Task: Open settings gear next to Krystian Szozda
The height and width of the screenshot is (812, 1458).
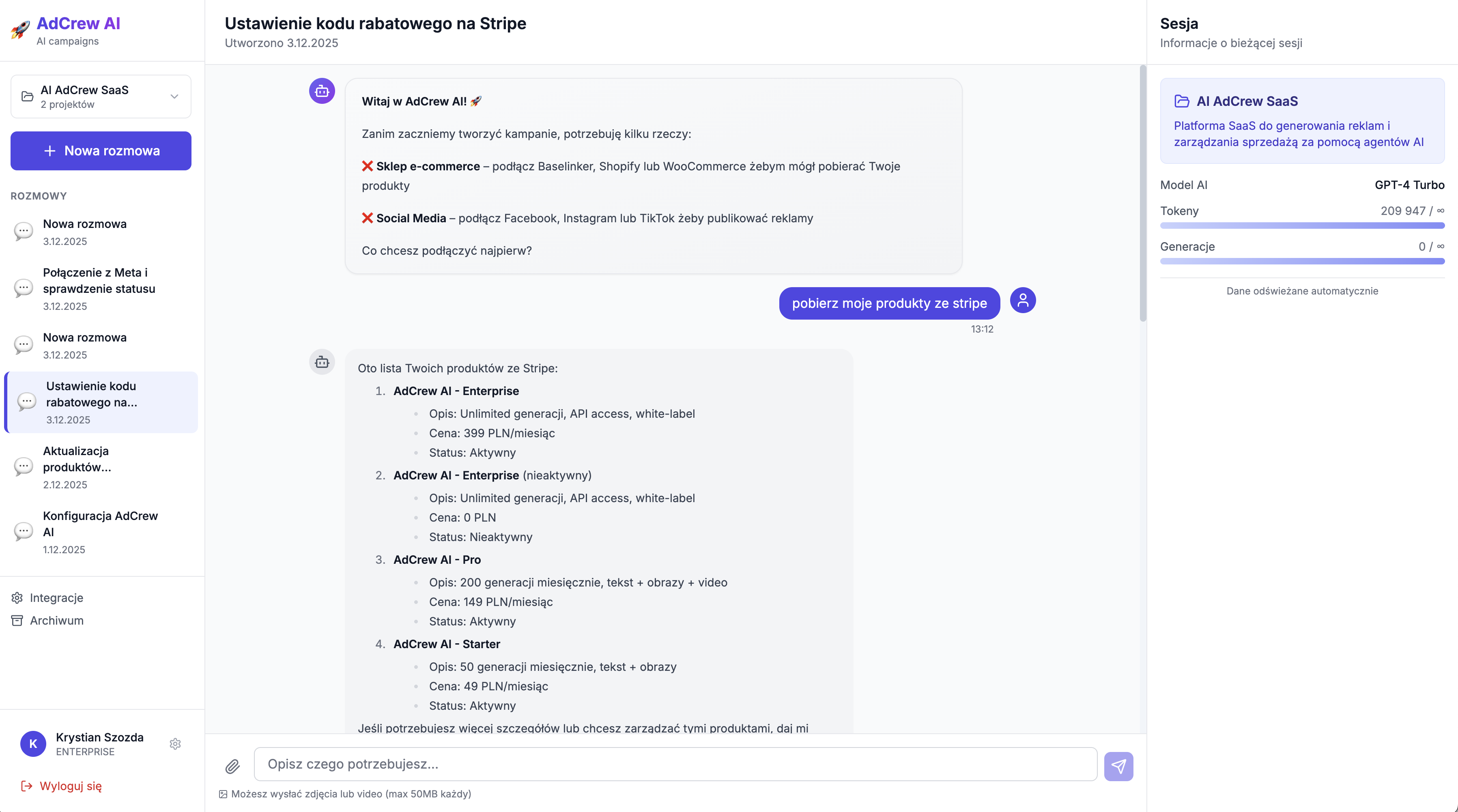Action: pos(176,744)
